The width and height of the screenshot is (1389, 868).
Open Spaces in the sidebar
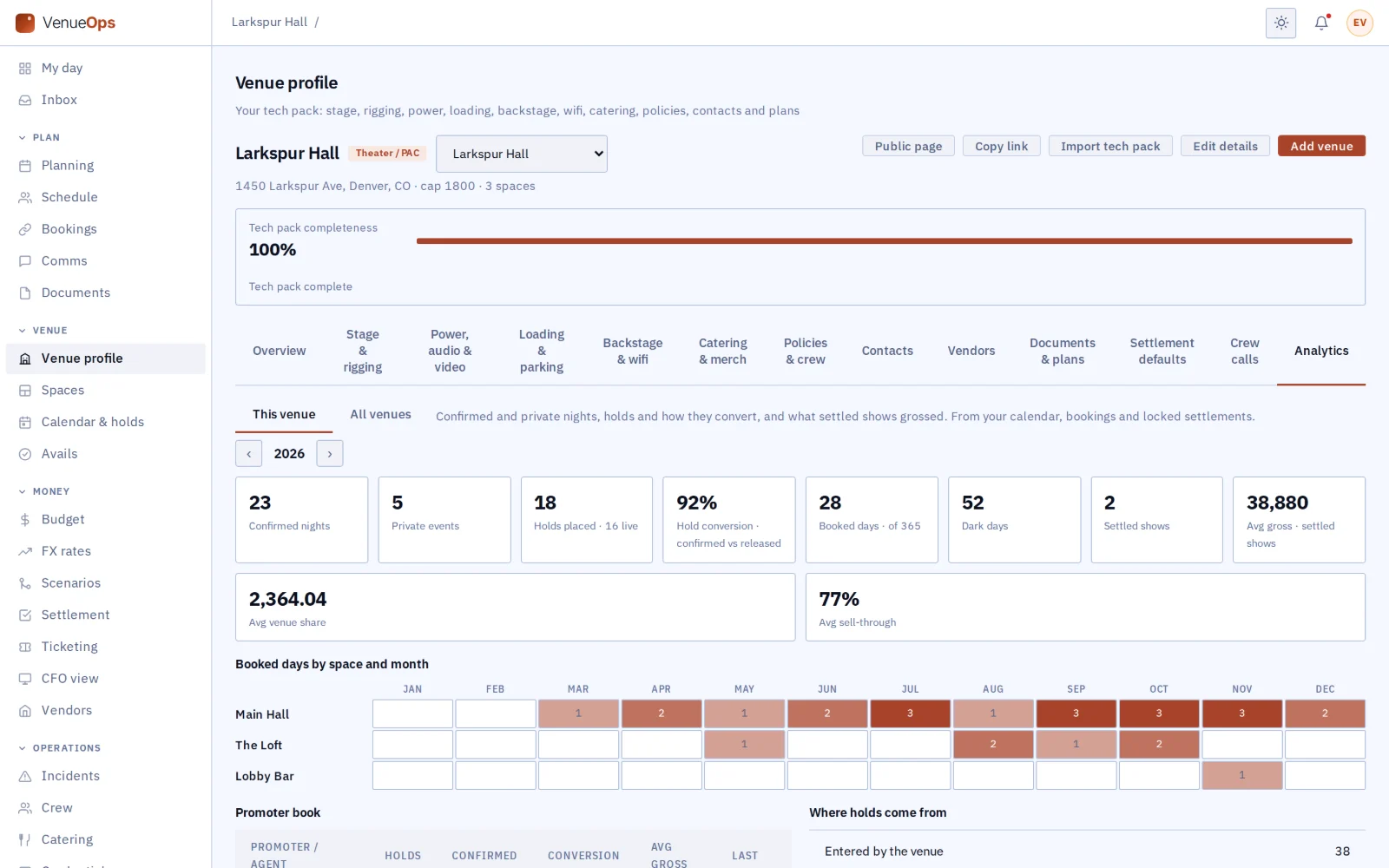point(106,390)
